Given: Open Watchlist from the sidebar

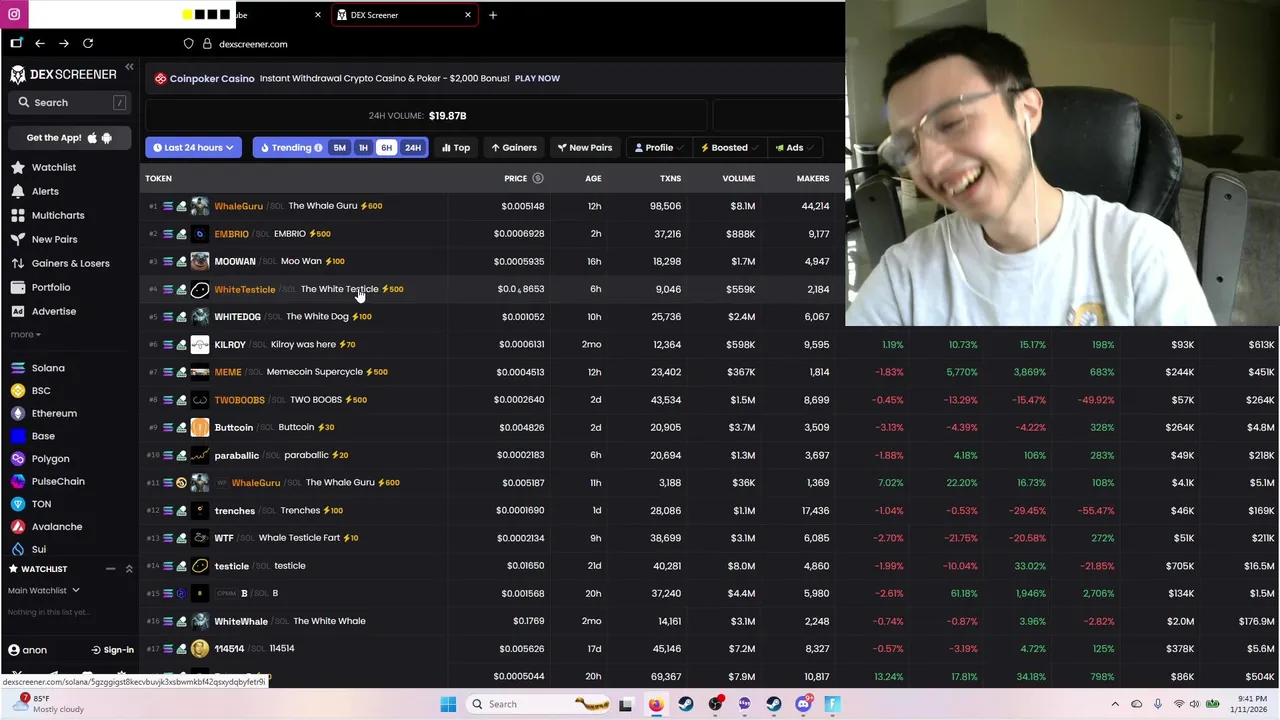Looking at the screenshot, I should (x=54, y=167).
